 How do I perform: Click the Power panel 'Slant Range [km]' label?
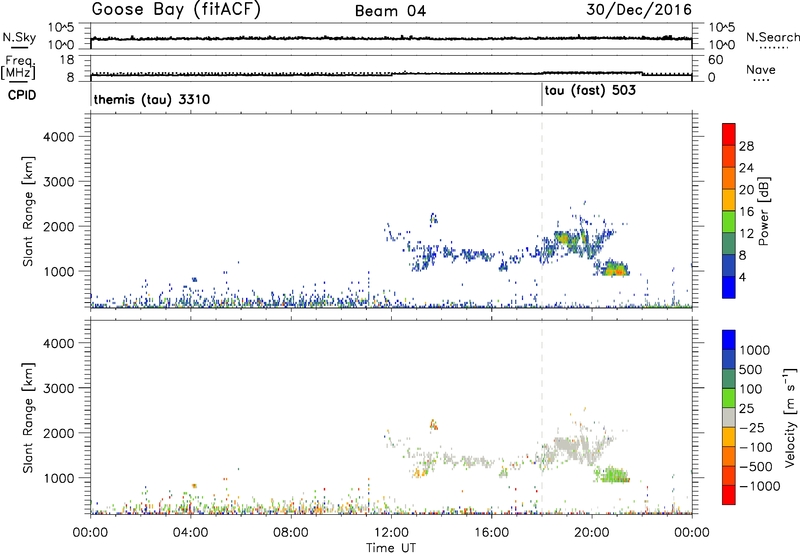(28, 211)
